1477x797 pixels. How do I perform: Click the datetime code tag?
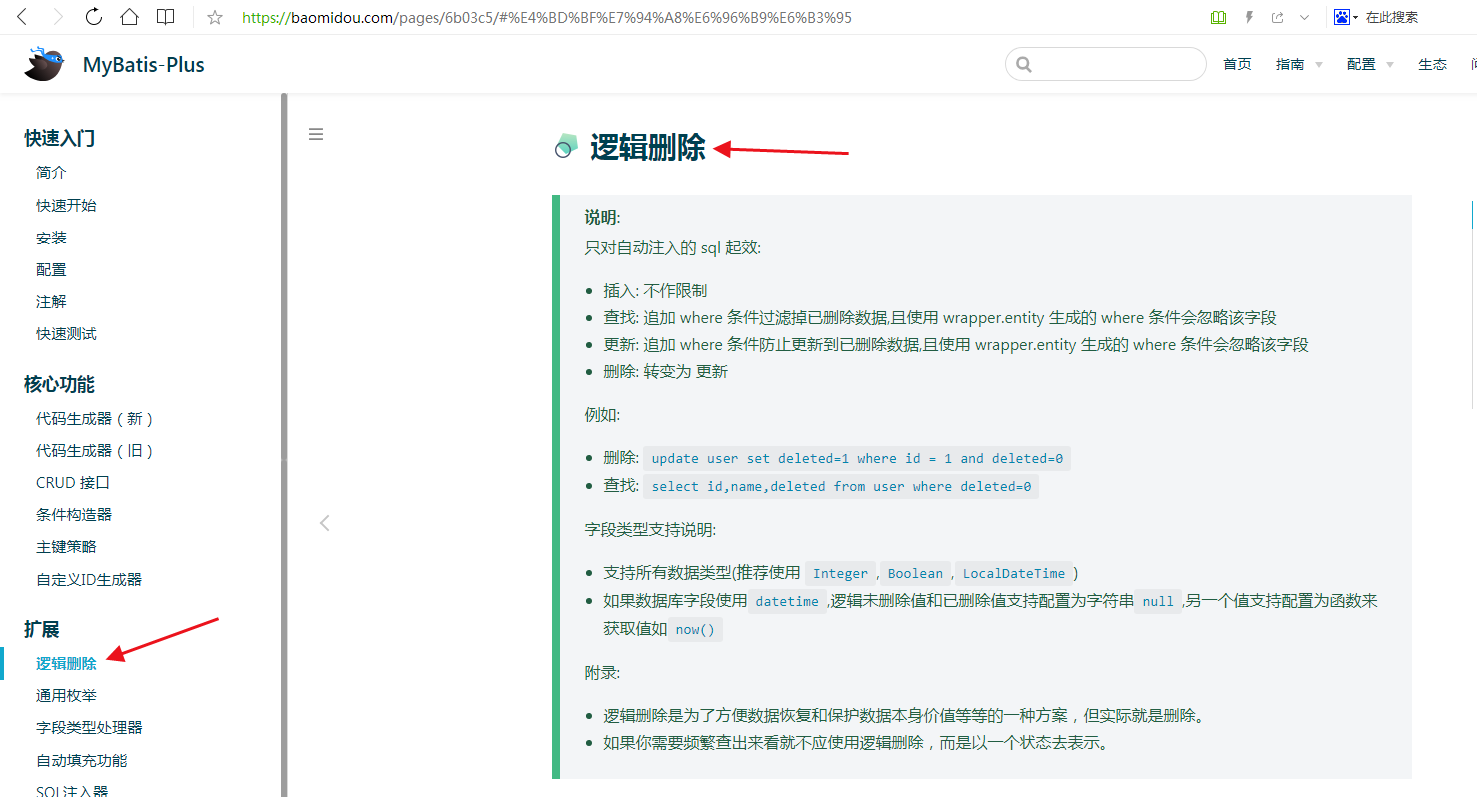[x=787, y=602]
